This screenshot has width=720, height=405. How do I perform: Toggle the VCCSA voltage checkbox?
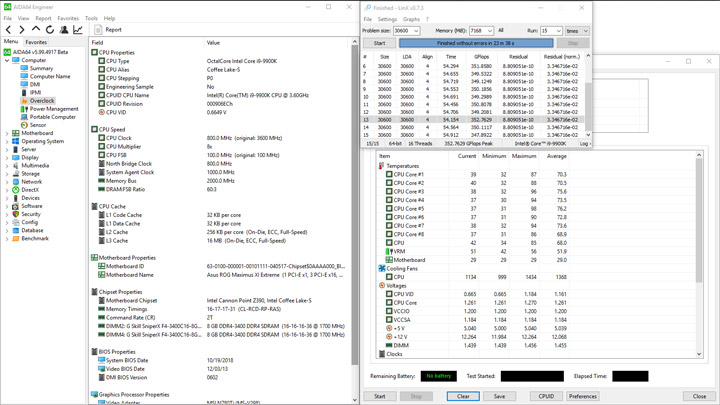click(389, 320)
